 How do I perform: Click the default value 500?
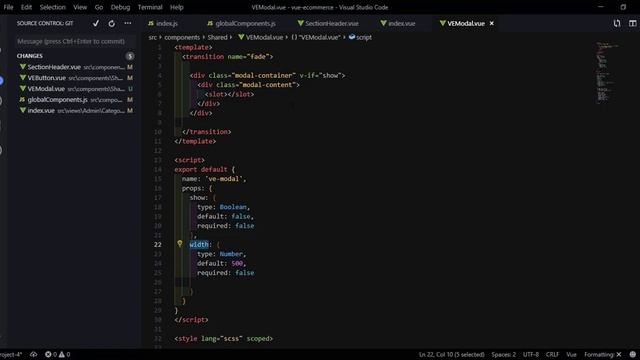(x=237, y=263)
